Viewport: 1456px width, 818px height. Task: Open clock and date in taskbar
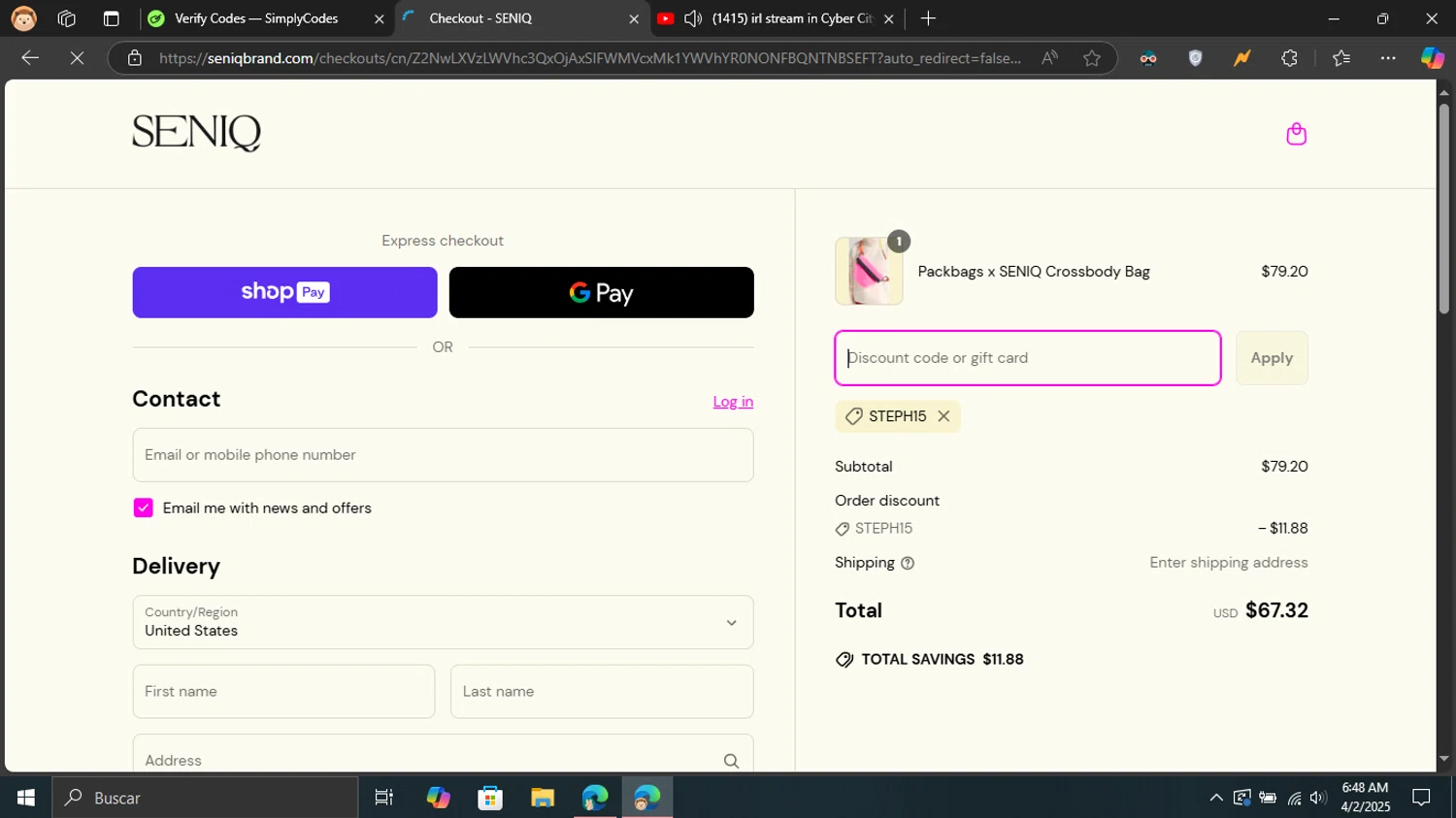click(x=1365, y=798)
